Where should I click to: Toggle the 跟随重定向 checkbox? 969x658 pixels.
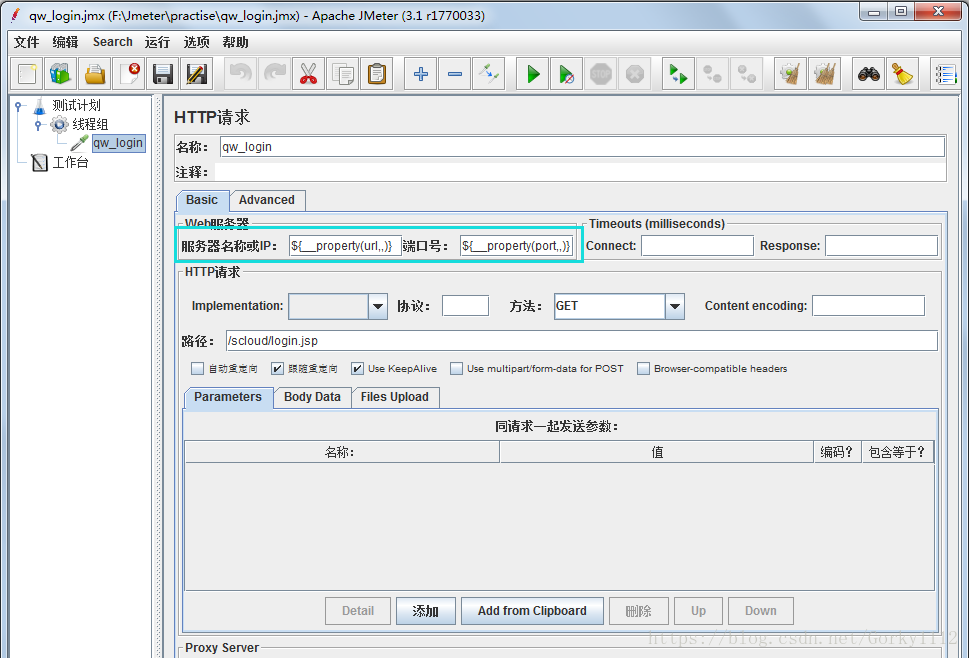[x=277, y=369]
